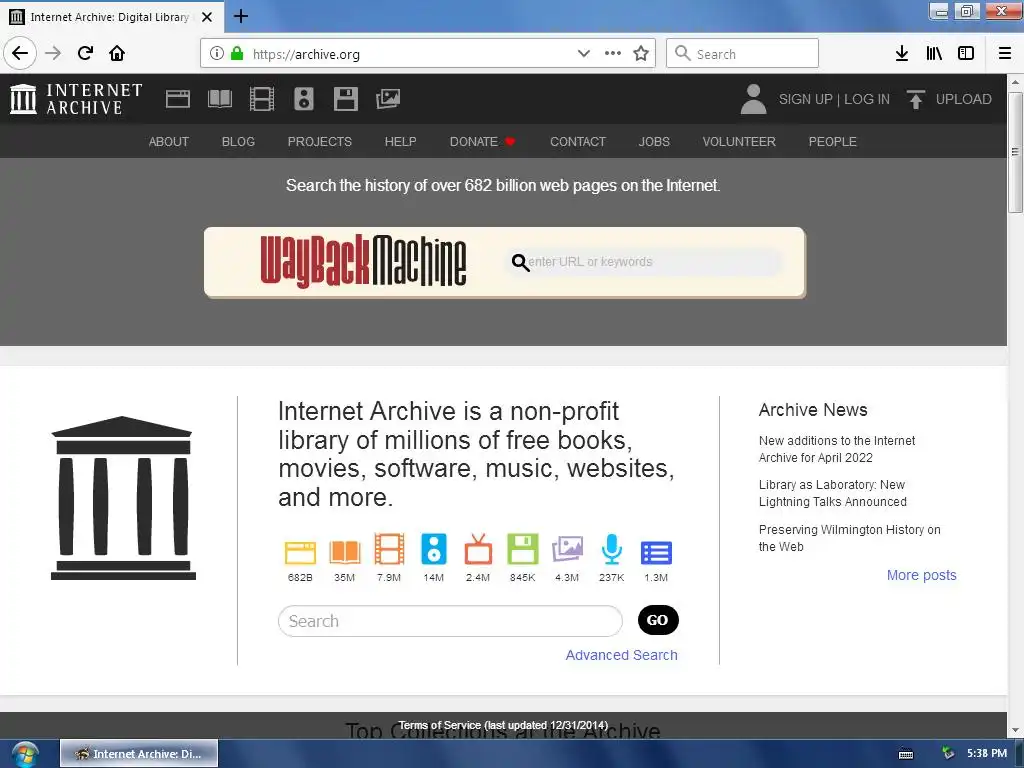Viewport: 1024px width, 768px height.
Task: Open the ABOUT menu item
Action: [168, 142]
